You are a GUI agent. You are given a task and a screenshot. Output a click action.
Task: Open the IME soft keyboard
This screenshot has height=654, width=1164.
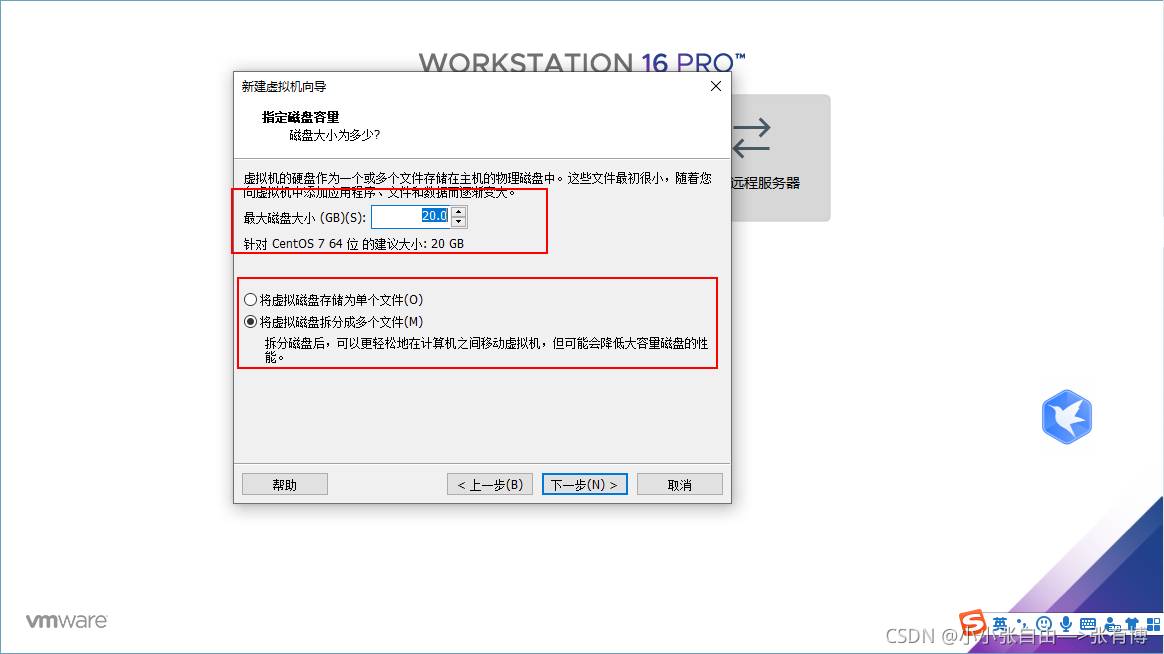coord(1088,624)
